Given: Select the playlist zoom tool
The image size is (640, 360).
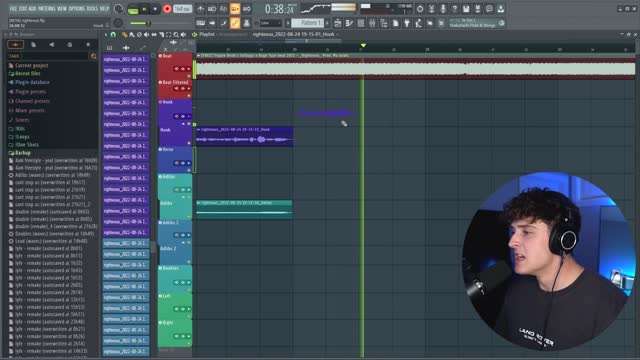Looking at the screenshot, I should (176, 35).
